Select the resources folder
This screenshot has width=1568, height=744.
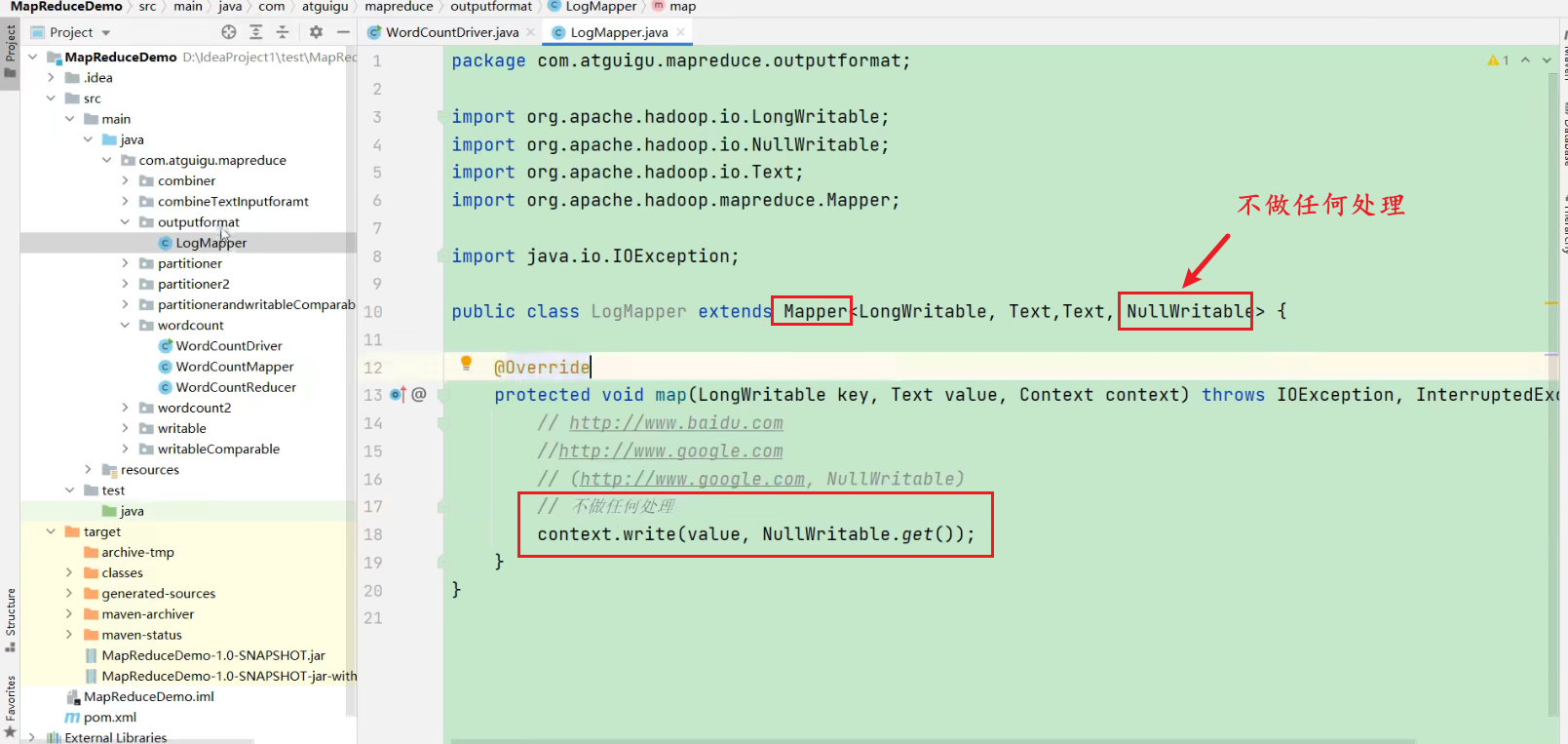[x=149, y=469]
